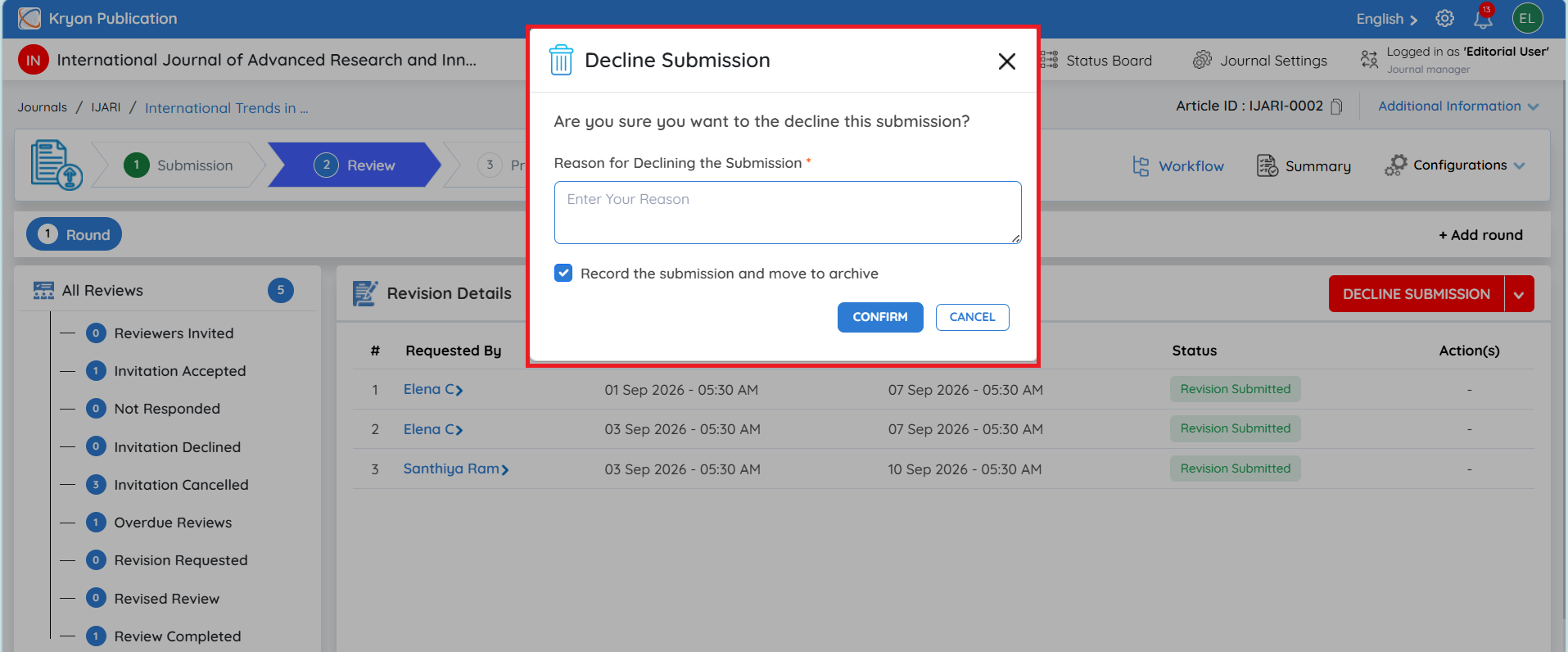Click the Workflow icon
The height and width of the screenshot is (652, 1568).
(x=1141, y=166)
